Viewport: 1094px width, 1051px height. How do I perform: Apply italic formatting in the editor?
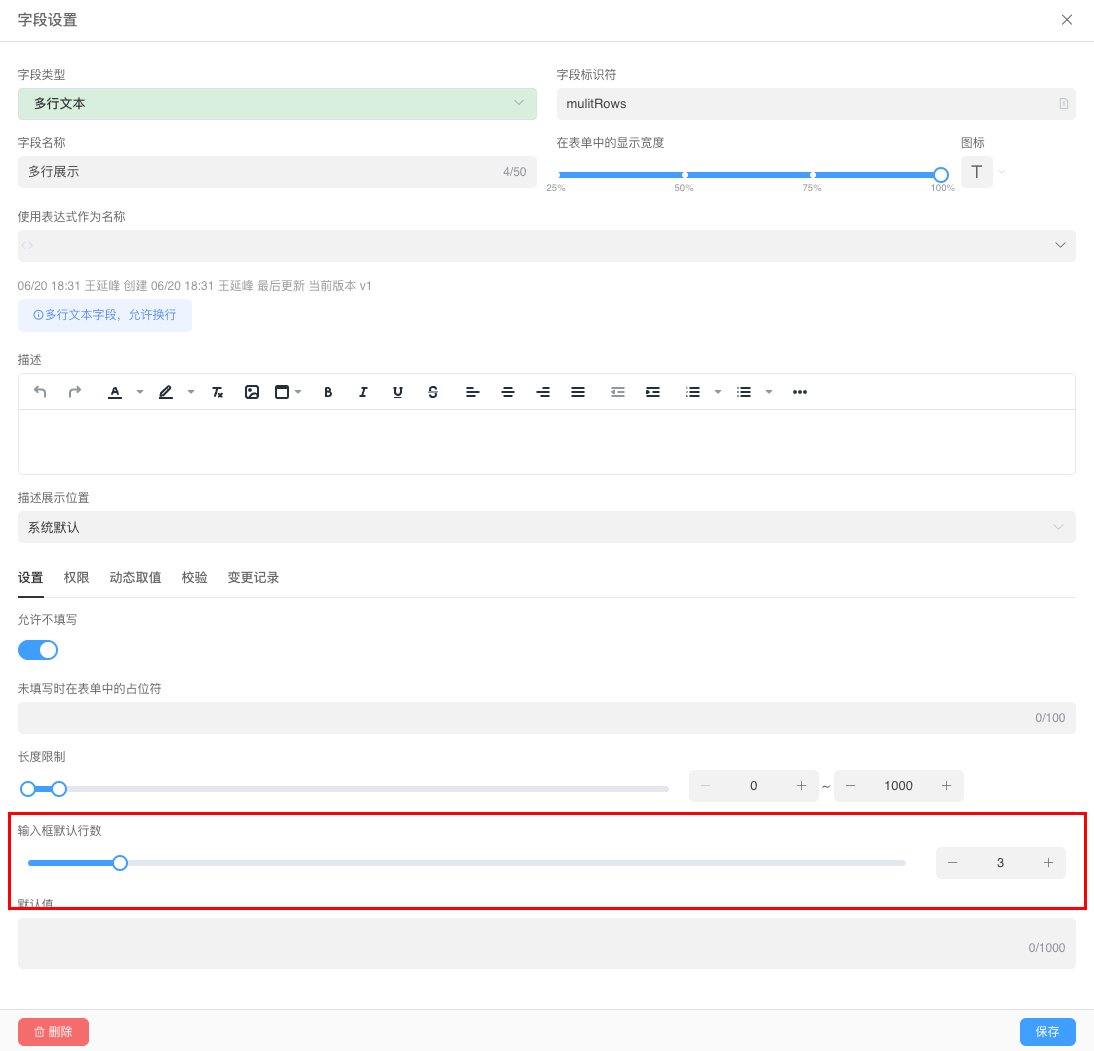click(x=363, y=392)
